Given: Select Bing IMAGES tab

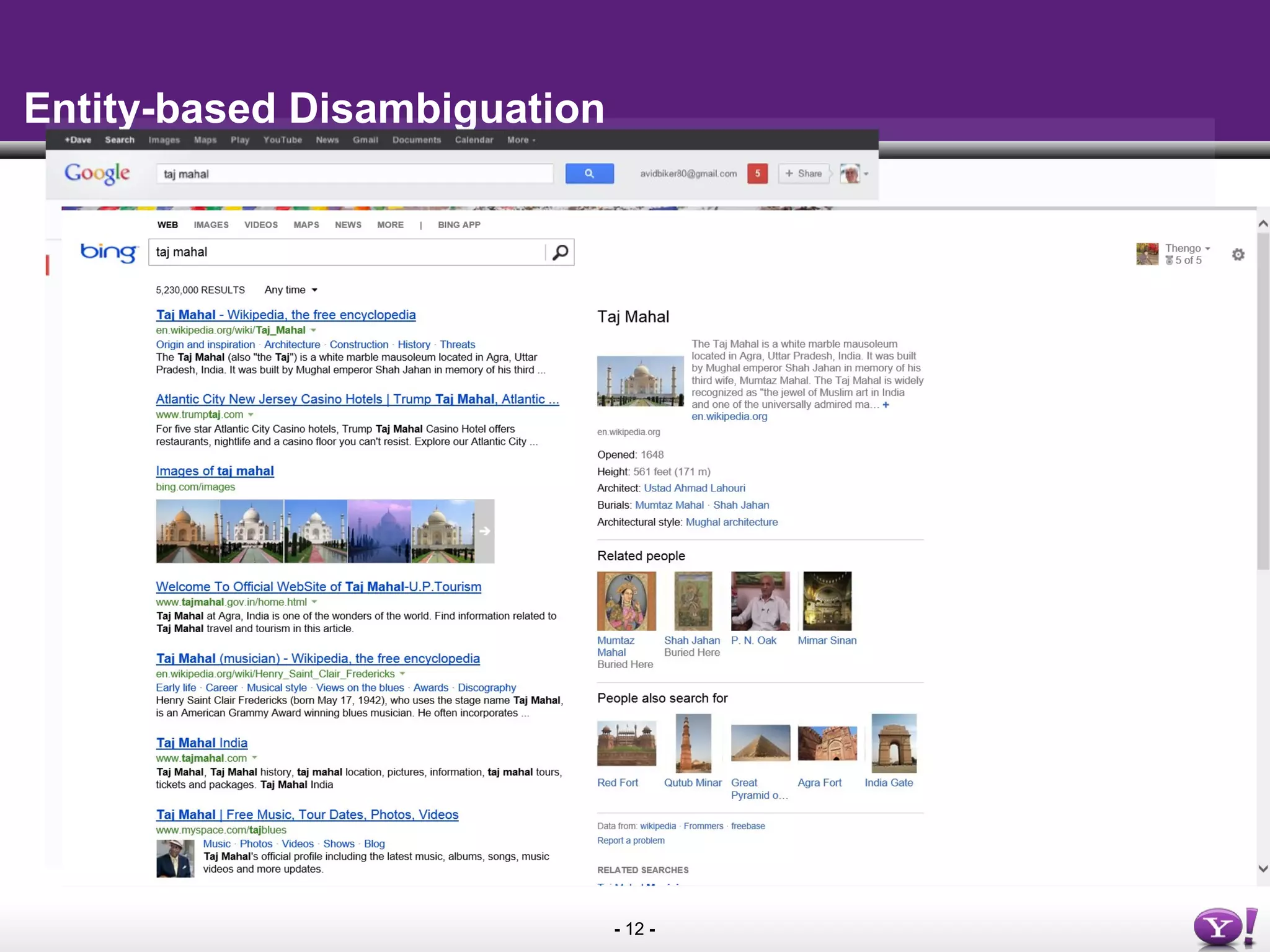Looking at the screenshot, I should (211, 225).
